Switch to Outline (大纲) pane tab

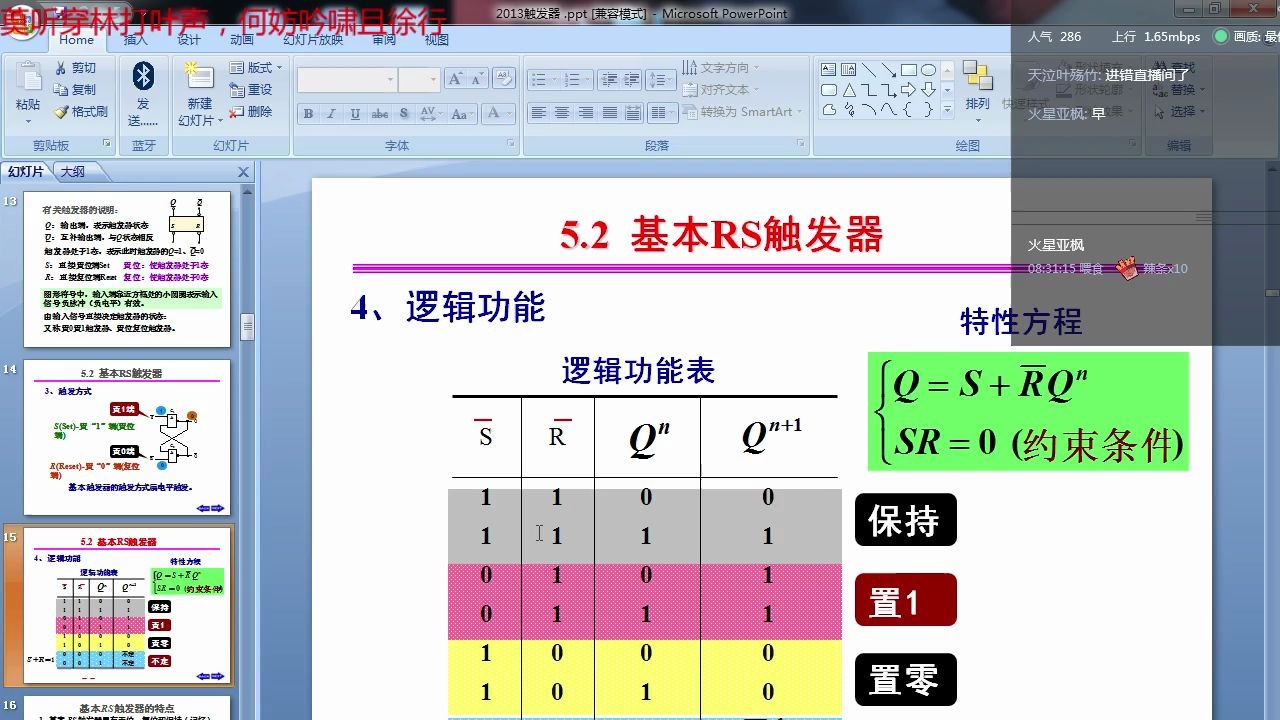[x=72, y=171]
